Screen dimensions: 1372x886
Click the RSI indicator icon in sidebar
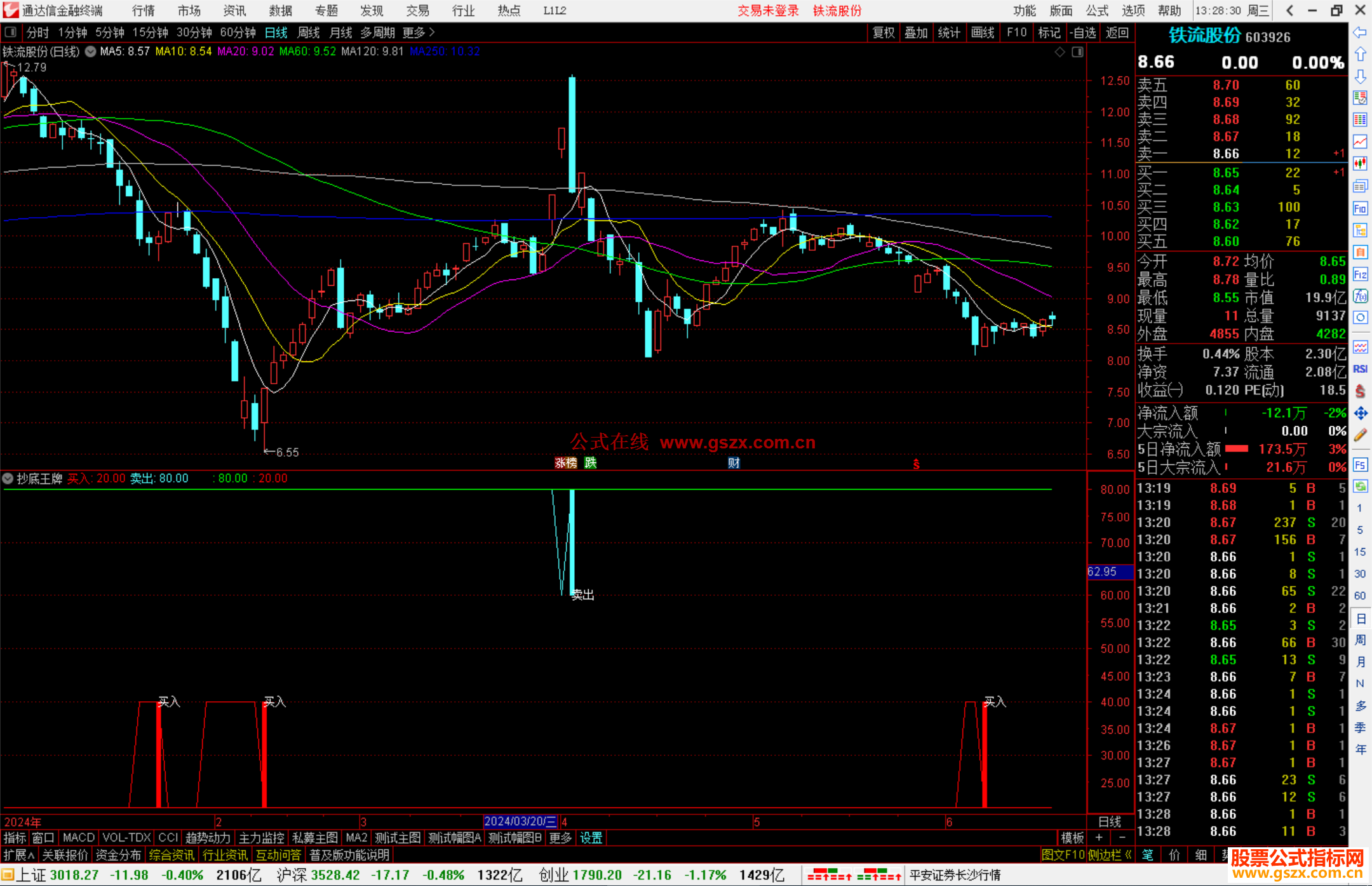(1360, 369)
